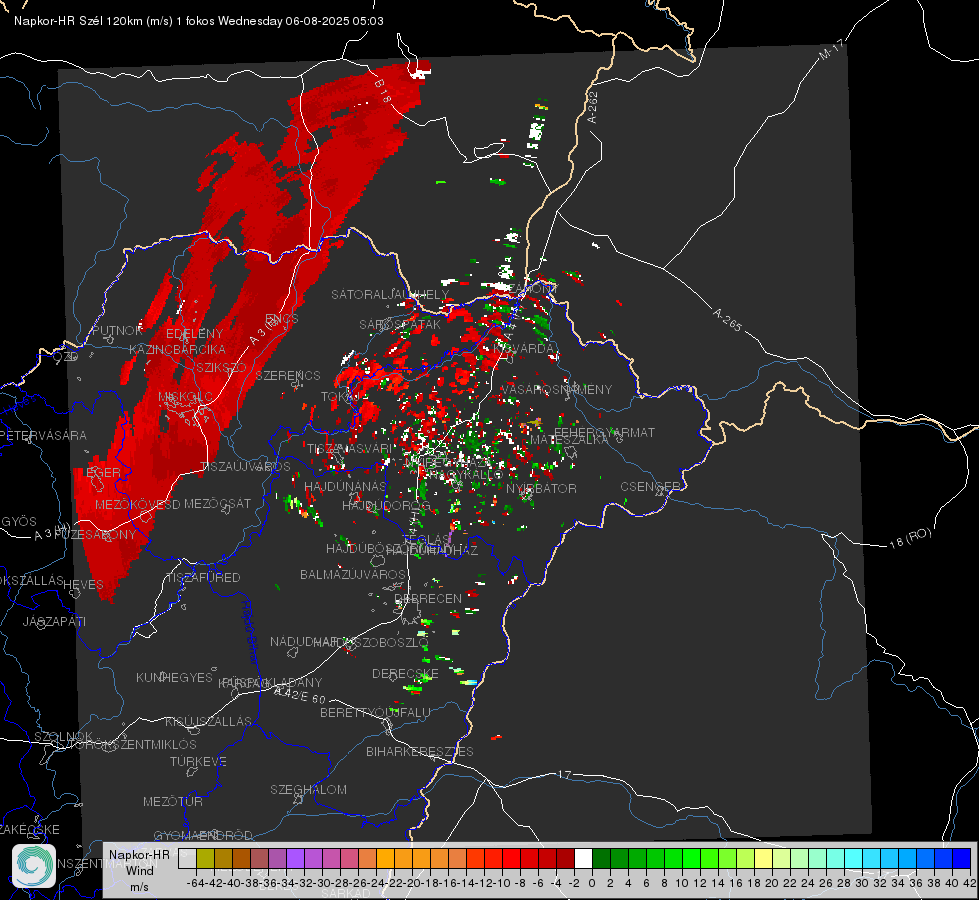Select the BERETTYOUJFALU label
The height and width of the screenshot is (900, 979).
pyautogui.click(x=375, y=713)
